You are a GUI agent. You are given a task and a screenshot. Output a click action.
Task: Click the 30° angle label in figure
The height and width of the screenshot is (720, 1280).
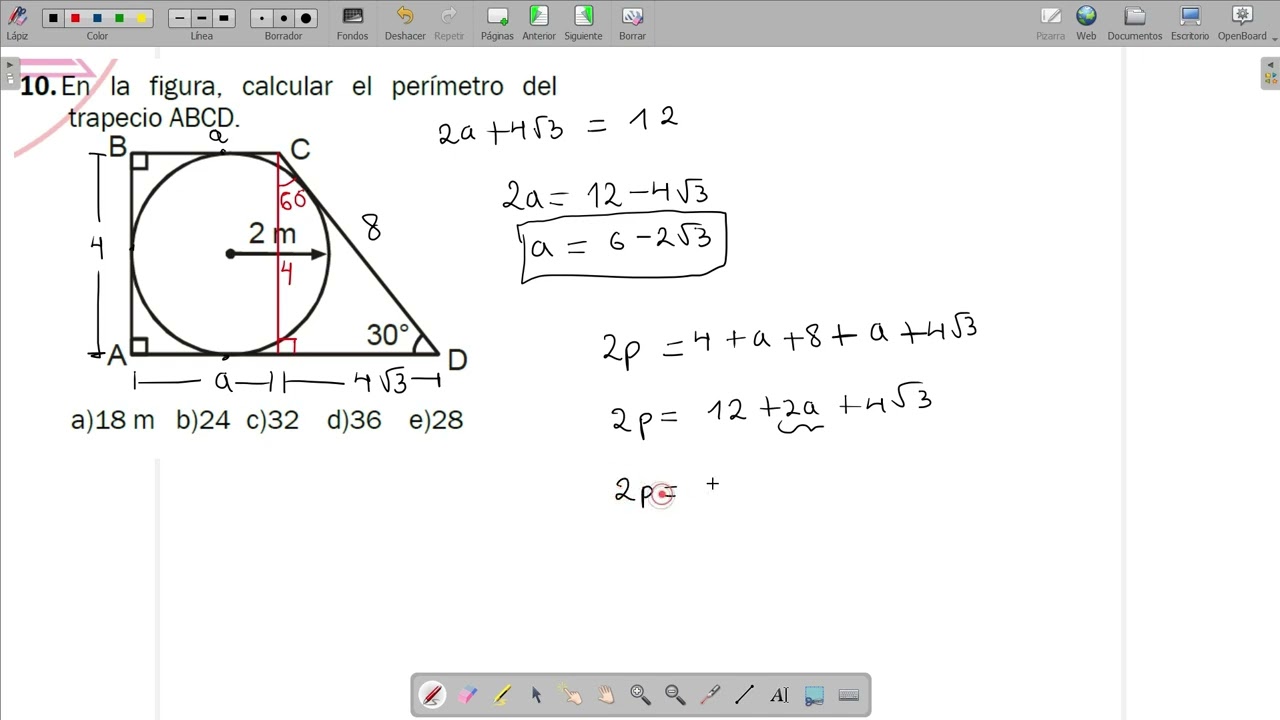coord(388,335)
